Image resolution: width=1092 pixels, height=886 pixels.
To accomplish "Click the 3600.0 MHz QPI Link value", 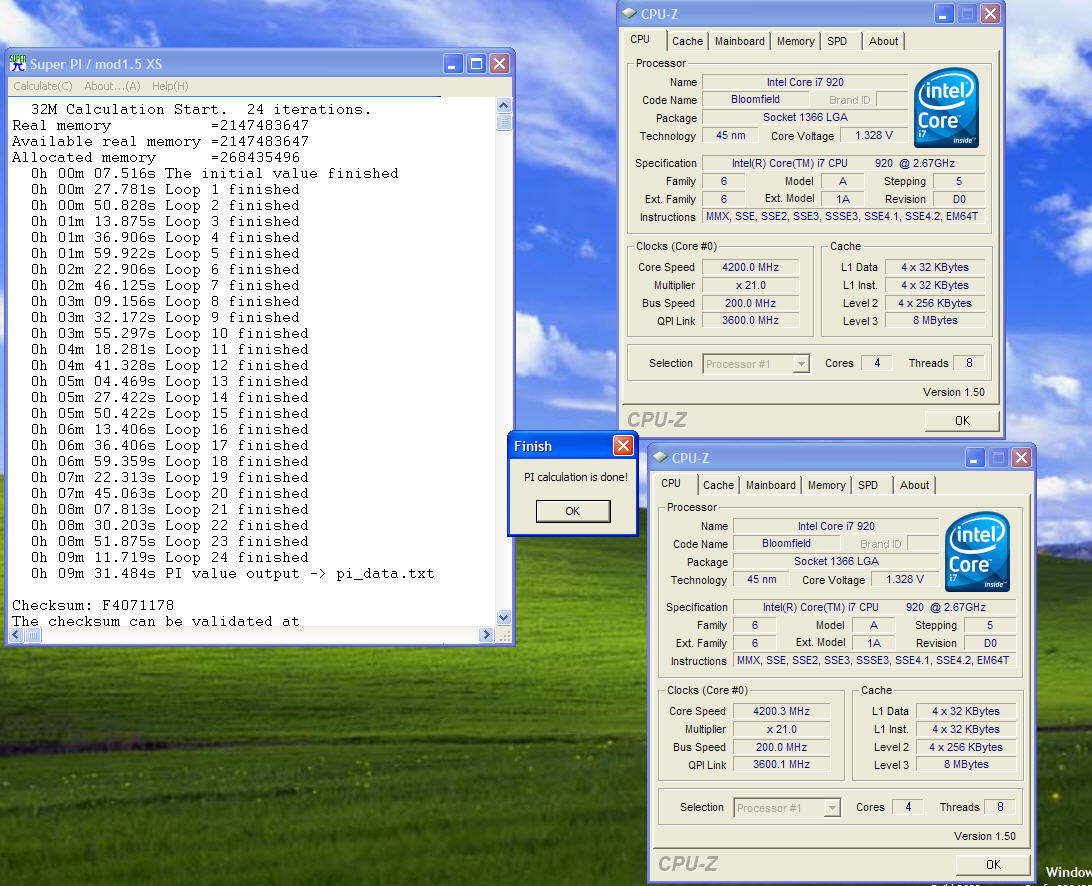I will (x=750, y=320).
